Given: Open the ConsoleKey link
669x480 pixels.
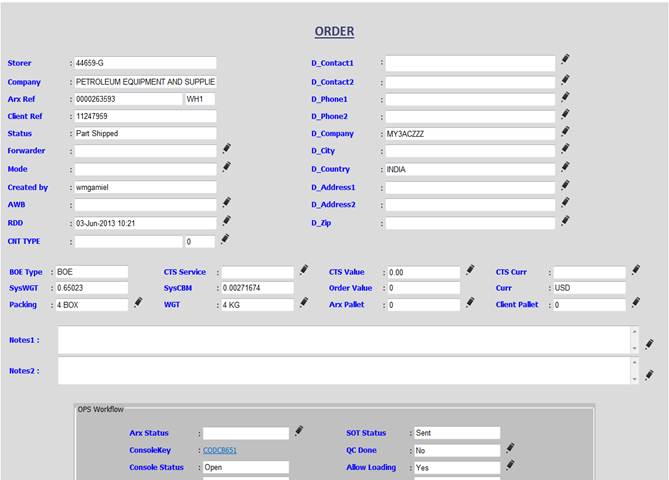Looking at the screenshot, I should click(x=220, y=450).
